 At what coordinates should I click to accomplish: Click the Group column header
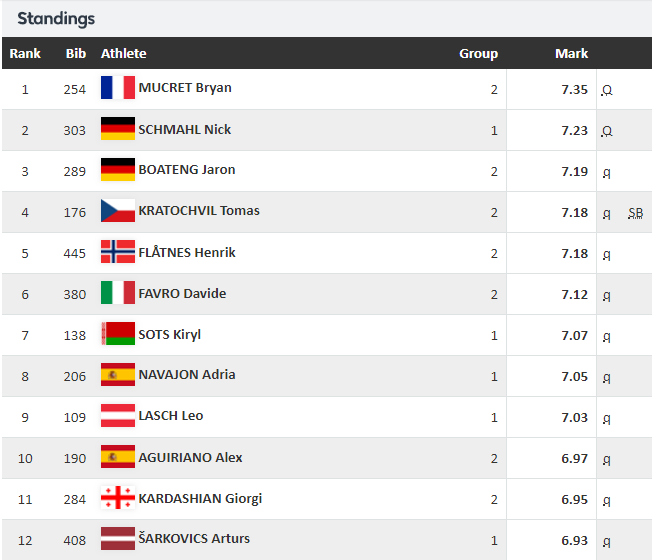click(x=478, y=54)
